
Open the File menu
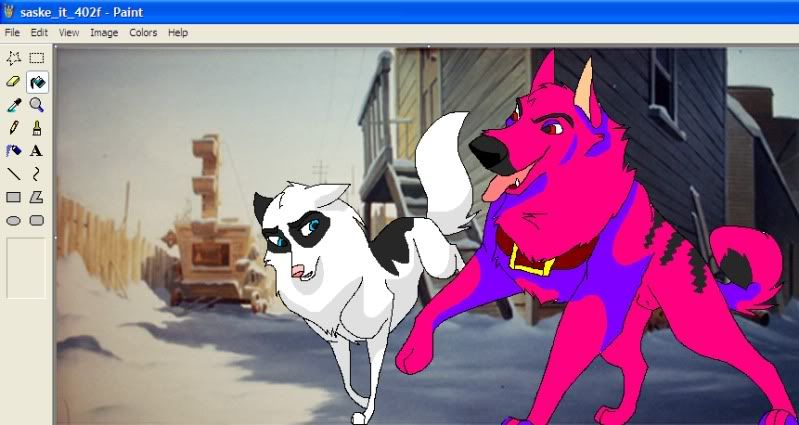[x=12, y=33]
